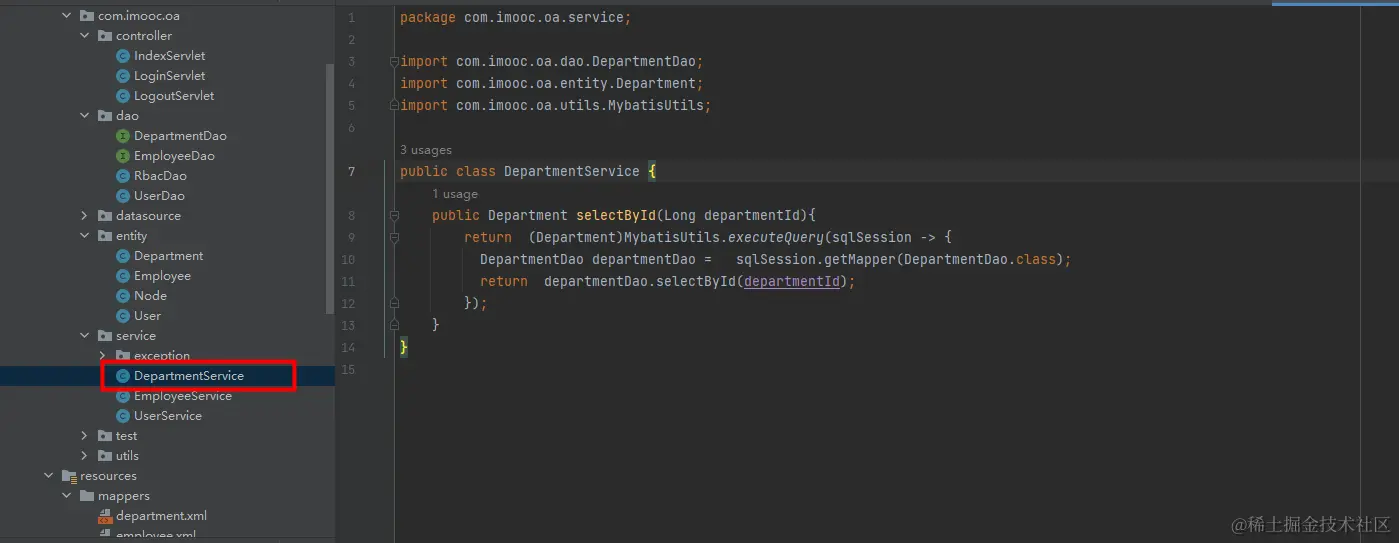Click the mappers folder icon
The height and width of the screenshot is (543, 1399).
87,496
